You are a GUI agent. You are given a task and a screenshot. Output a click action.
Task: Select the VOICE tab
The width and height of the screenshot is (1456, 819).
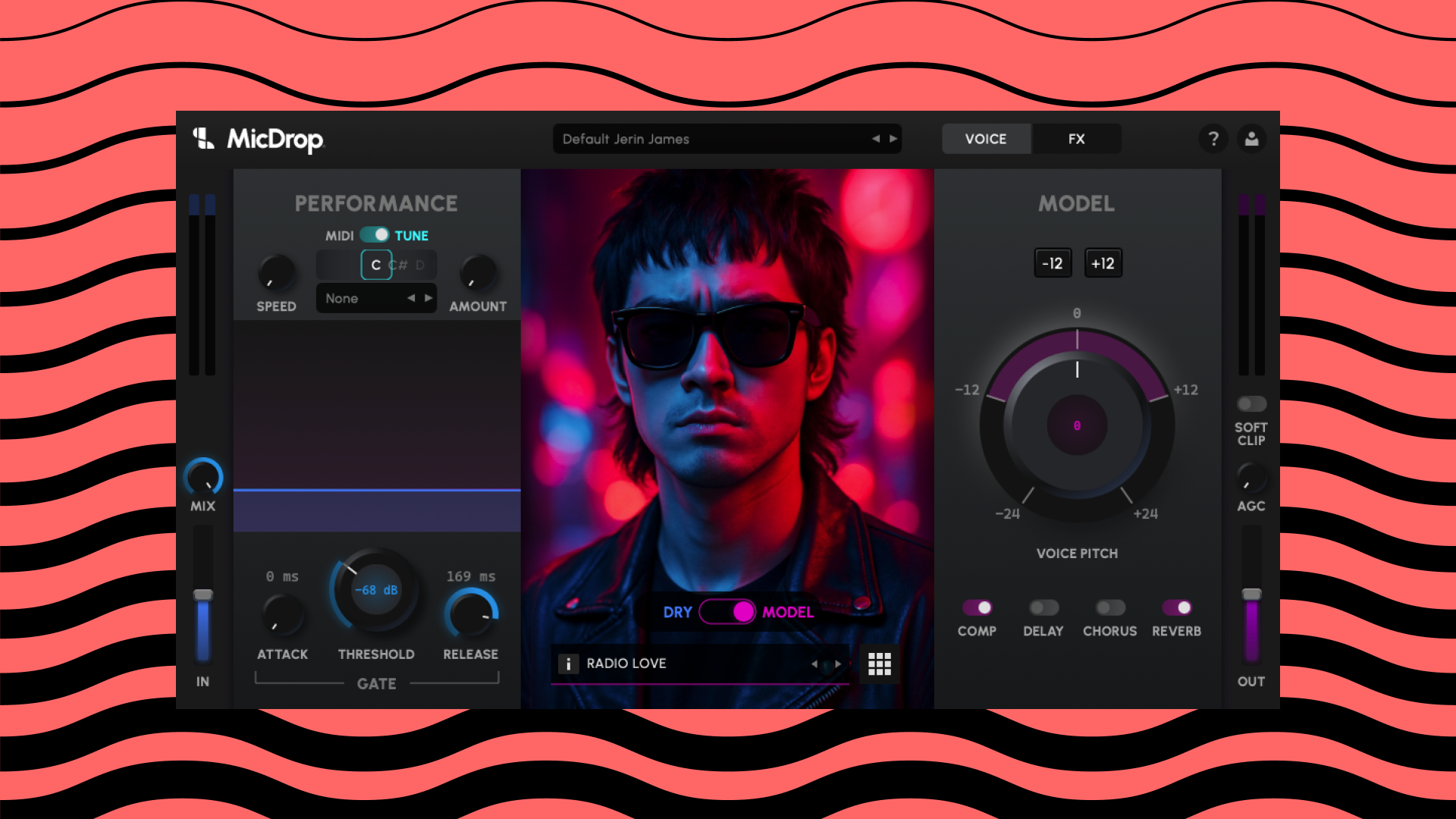pyautogui.click(x=985, y=139)
